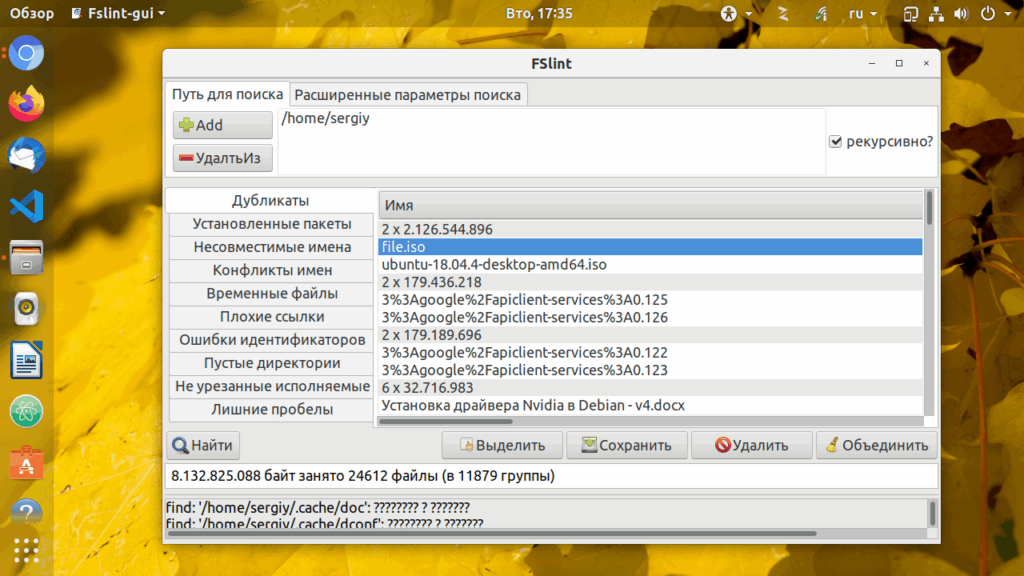
Task: Open Help icon in dock
Action: point(26,511)
